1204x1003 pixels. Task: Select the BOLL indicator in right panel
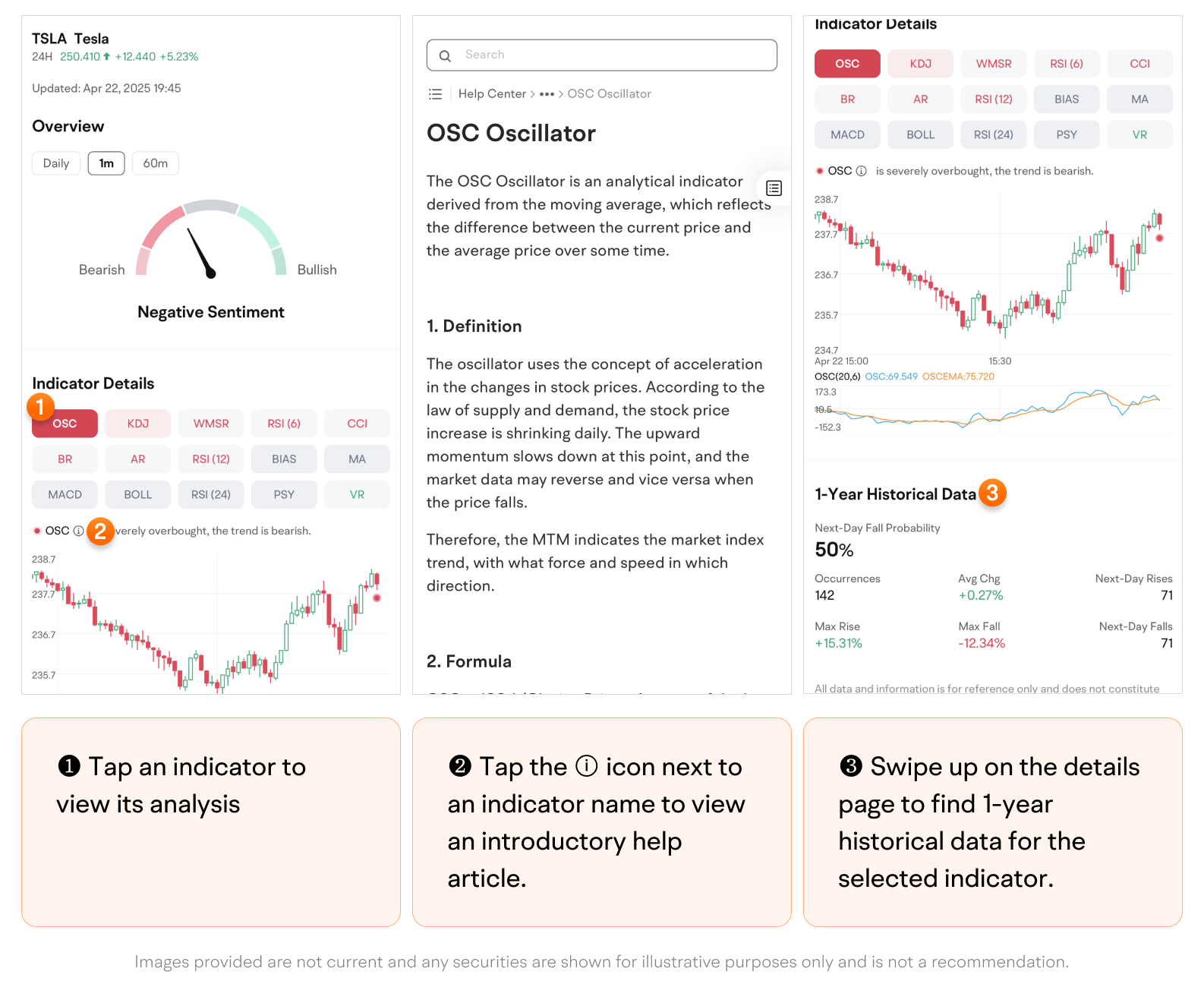coord(920,134)
